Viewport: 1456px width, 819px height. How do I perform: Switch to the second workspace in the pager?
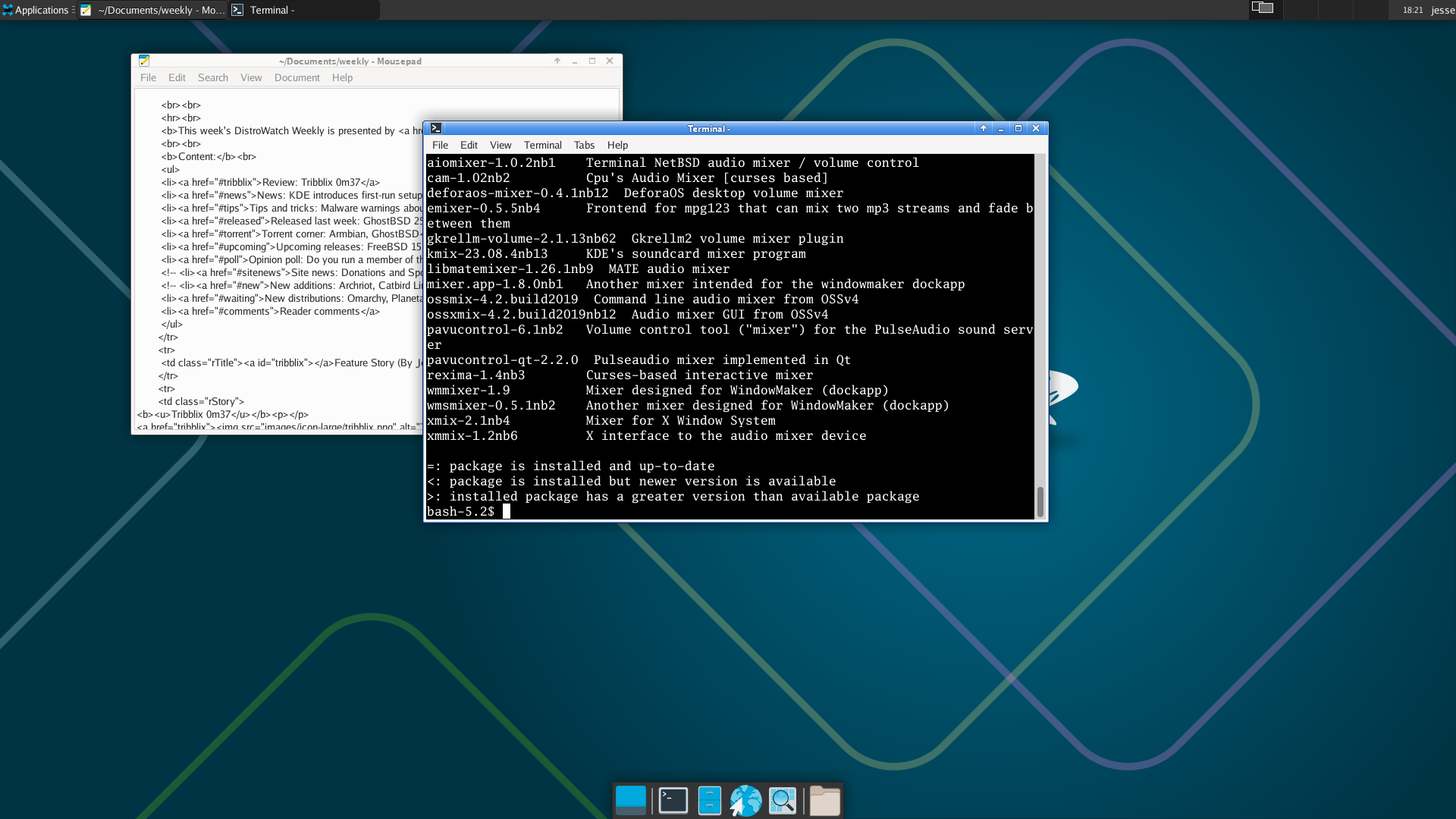tap(1300, 9)
